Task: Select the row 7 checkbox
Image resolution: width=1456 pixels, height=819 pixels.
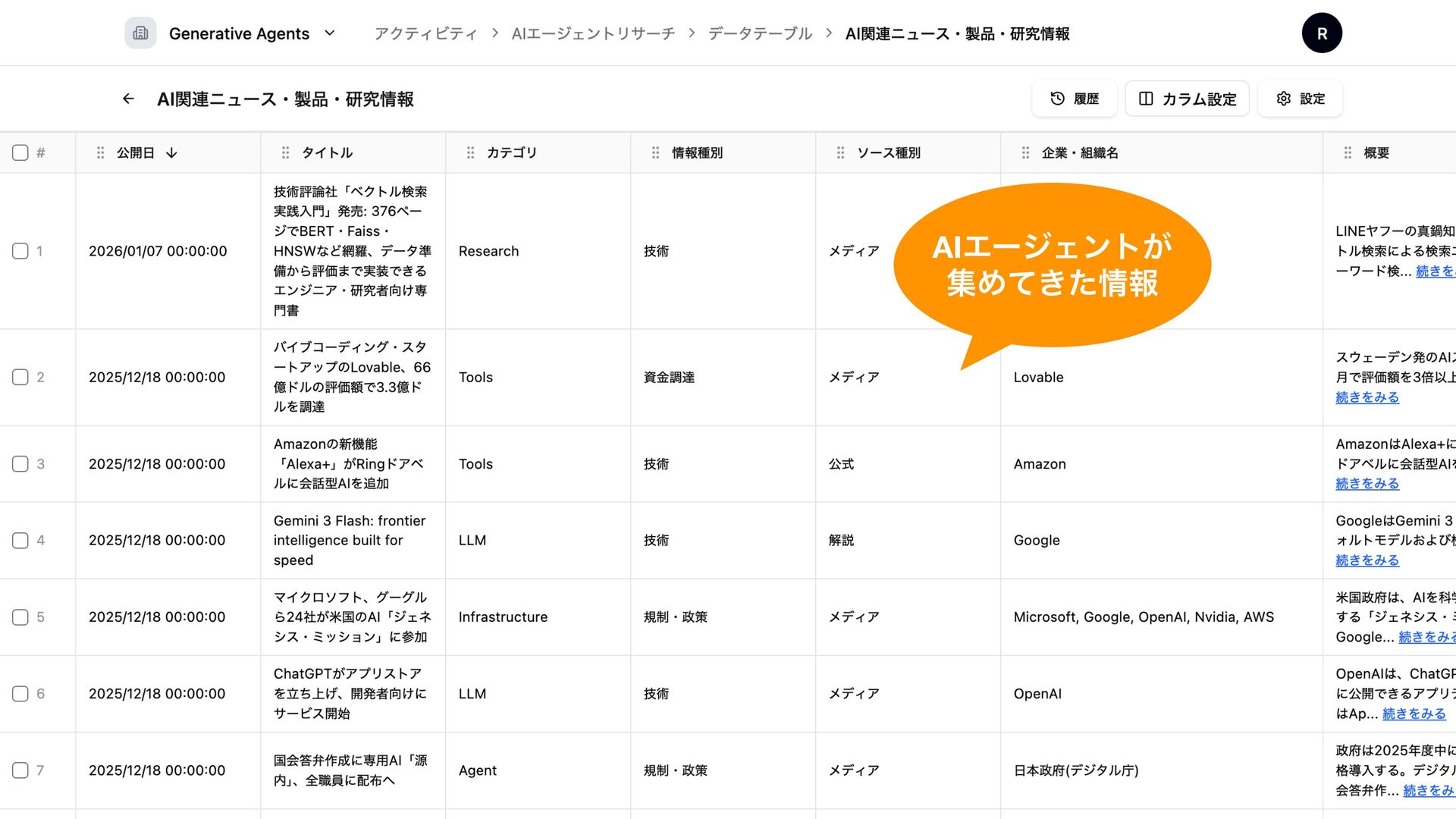Action: point(20,770)
